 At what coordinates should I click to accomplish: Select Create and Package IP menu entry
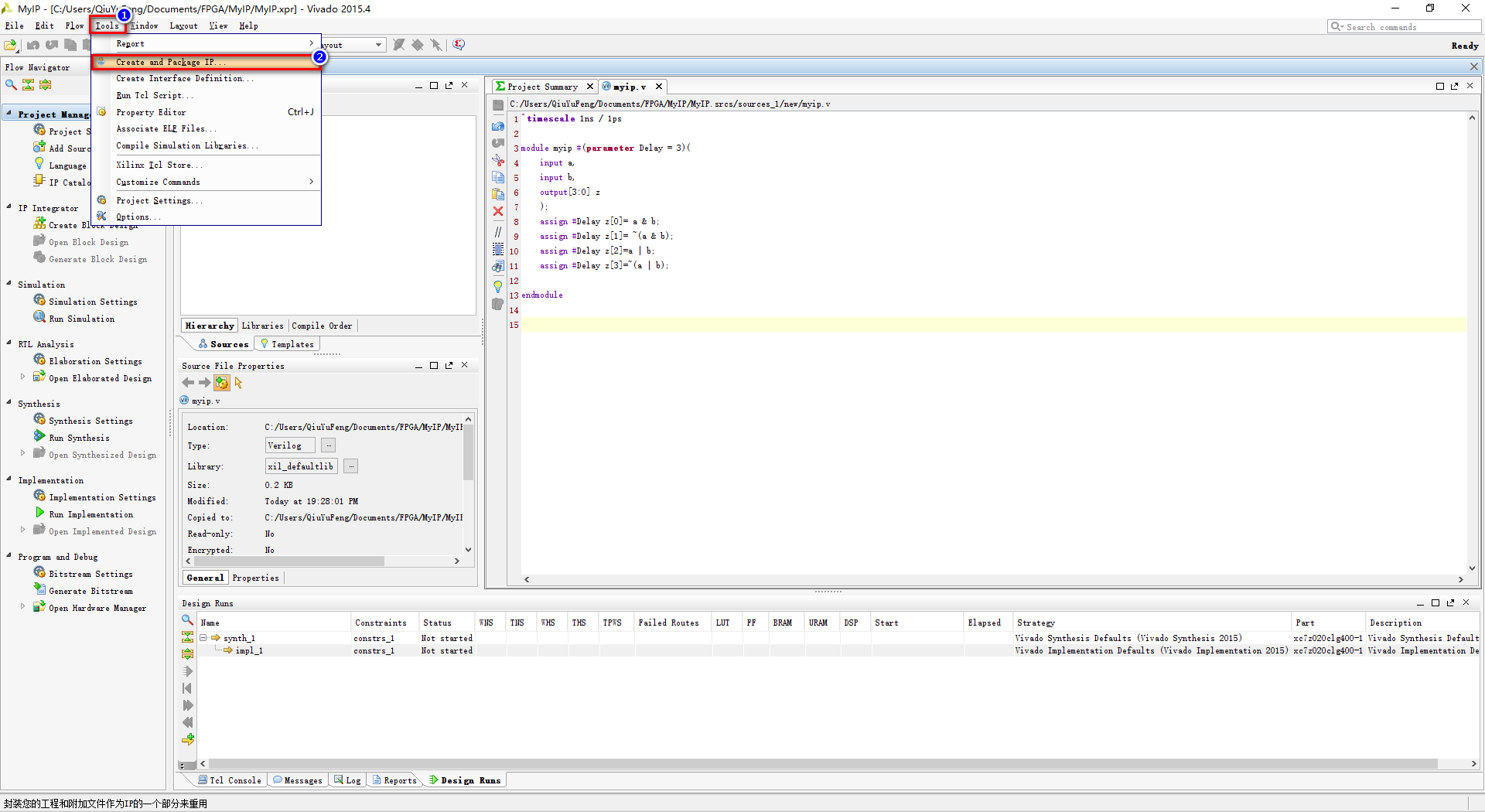(207, 62)
